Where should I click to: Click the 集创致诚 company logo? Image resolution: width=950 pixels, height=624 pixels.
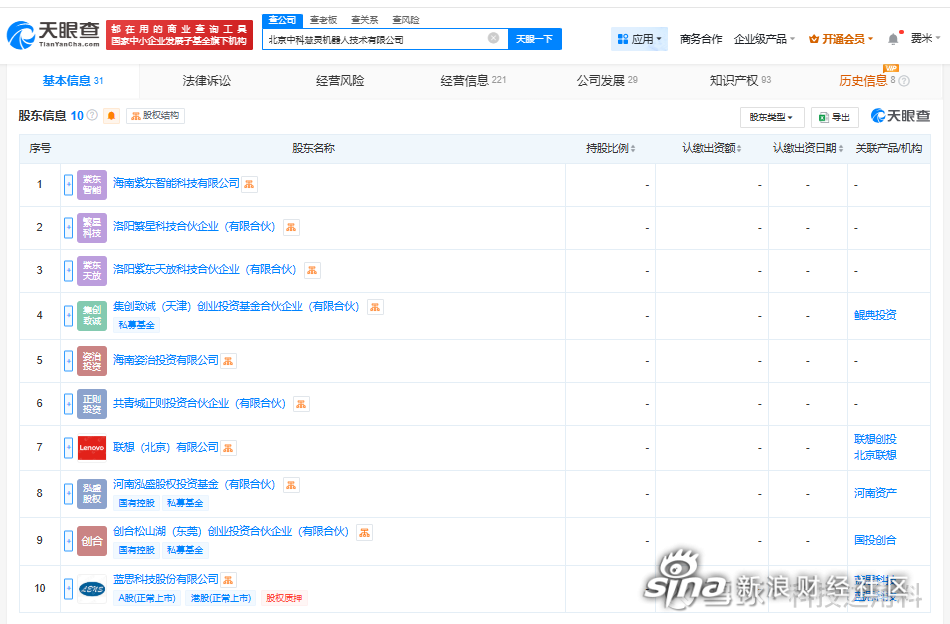click(92, 316)
